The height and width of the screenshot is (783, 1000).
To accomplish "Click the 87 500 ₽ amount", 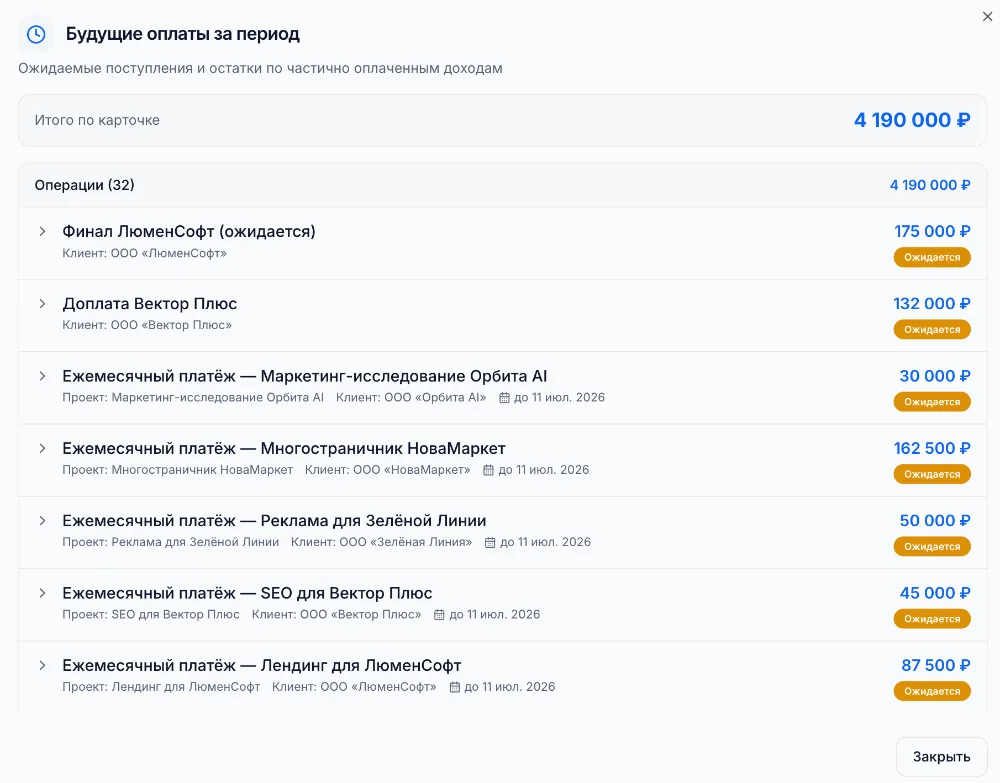I will [x=936, y=666].
